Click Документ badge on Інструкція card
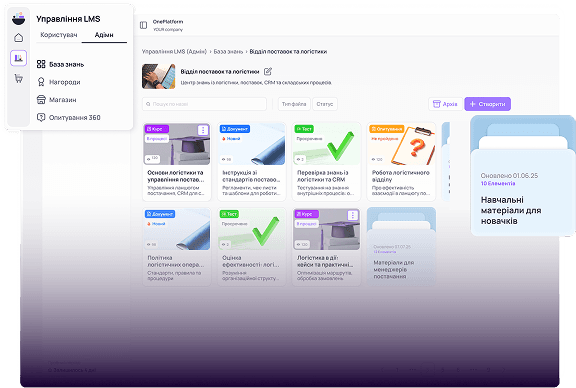The image size is (576, 388). [235, 129]
